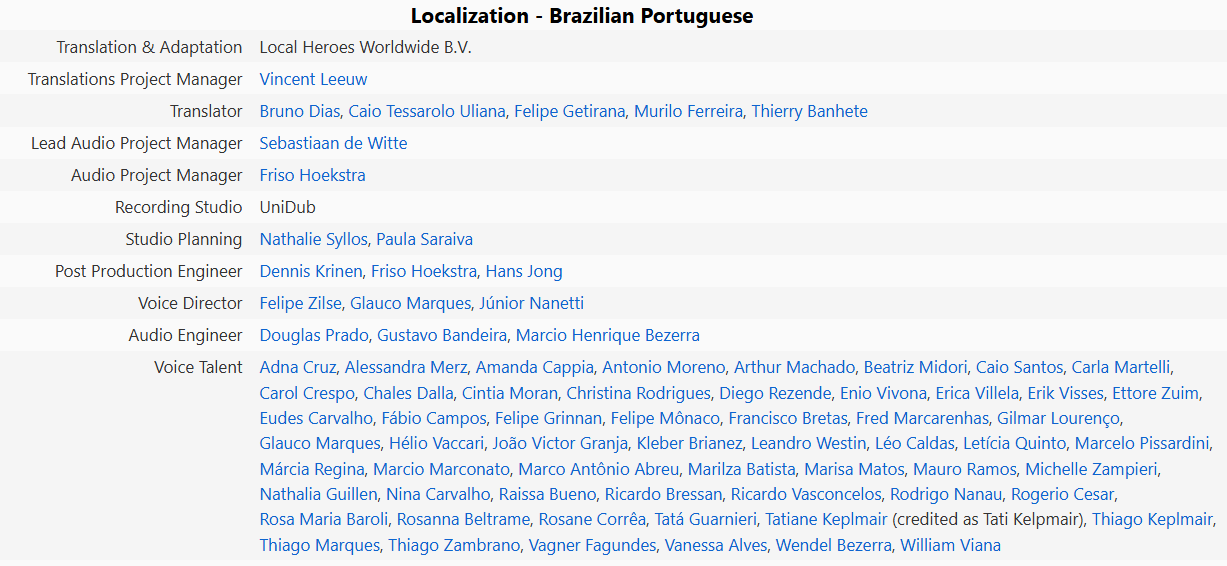Open Marcelo Pissardini link

(1143, 443)
